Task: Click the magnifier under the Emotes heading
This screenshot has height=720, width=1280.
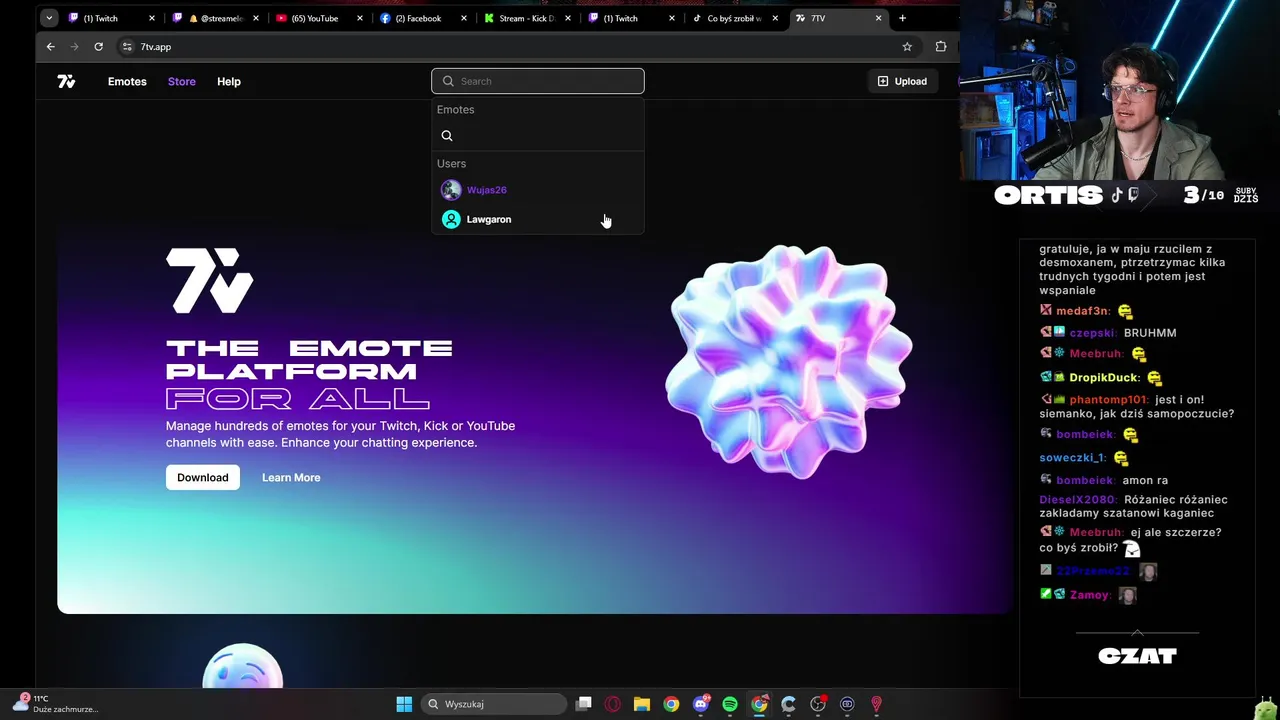Action: pyautogui.click(x=447, y=136)
